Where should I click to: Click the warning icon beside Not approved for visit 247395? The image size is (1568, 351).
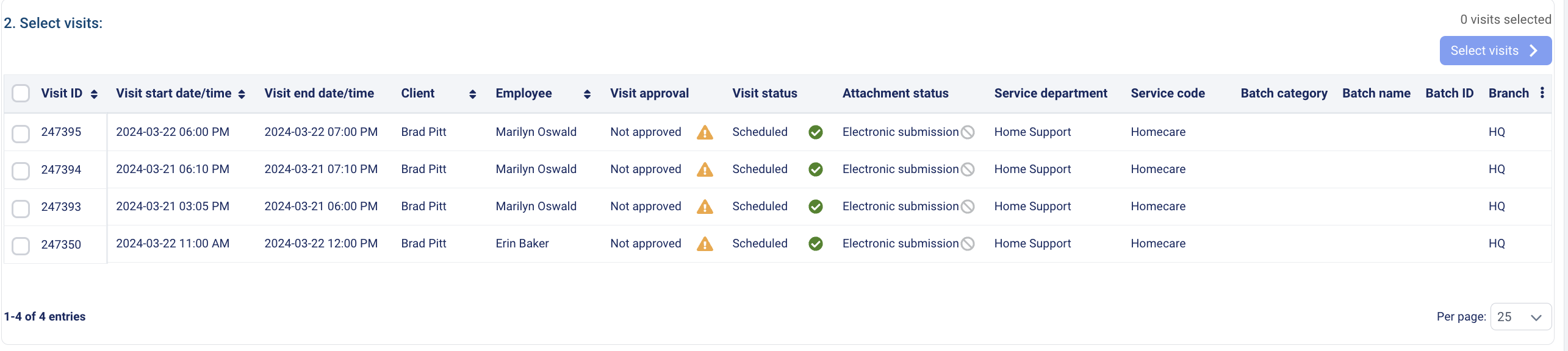click(705, 132)
